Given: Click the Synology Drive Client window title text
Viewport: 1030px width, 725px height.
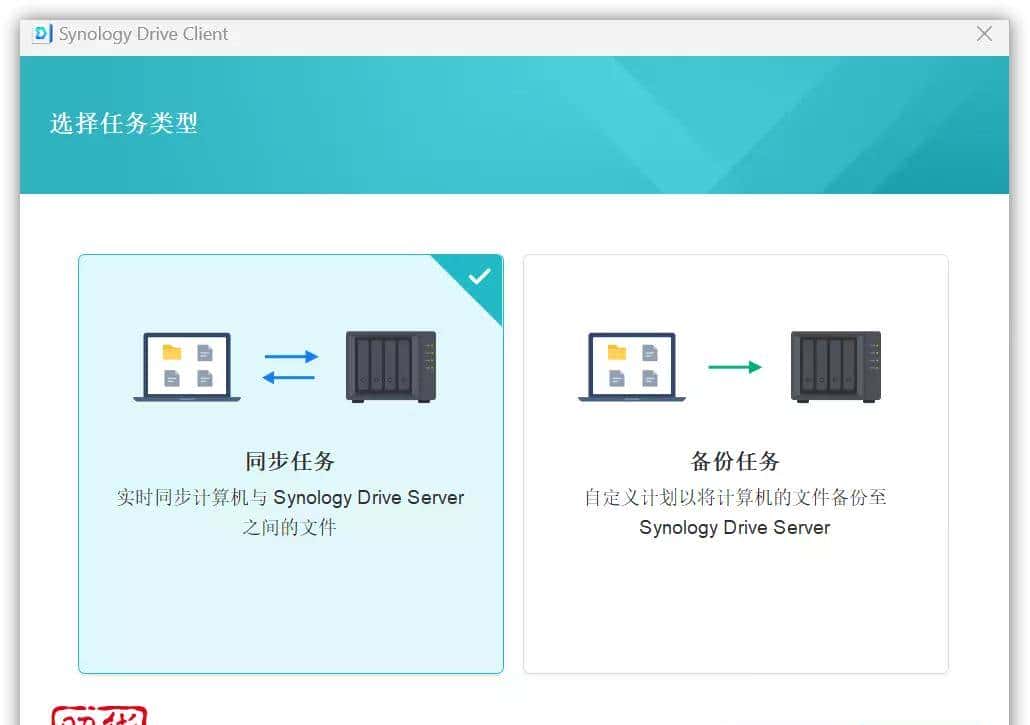Looking at the screenshot, I should click(143, 34).
